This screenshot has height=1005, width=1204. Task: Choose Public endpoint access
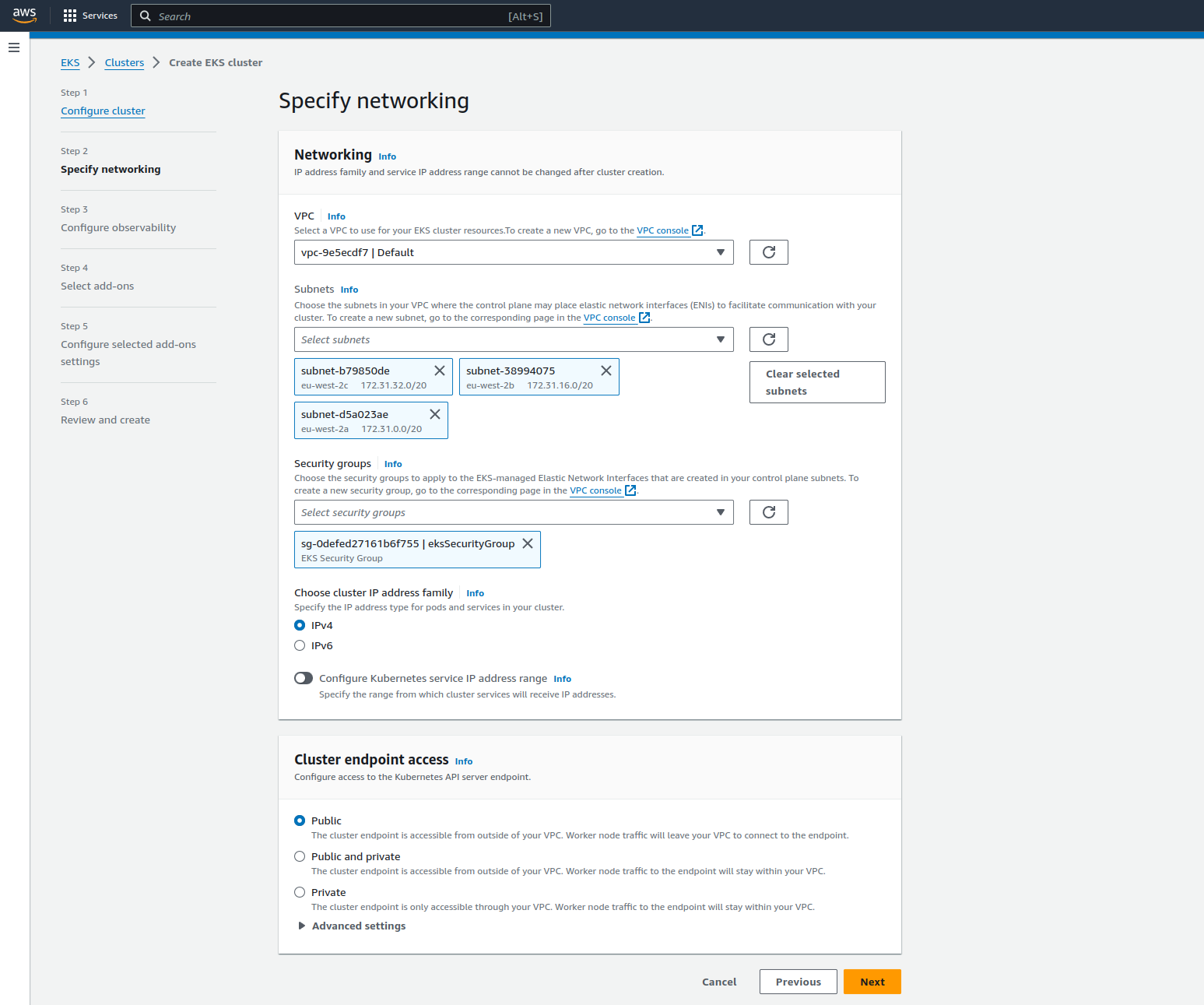pos(300,821)
